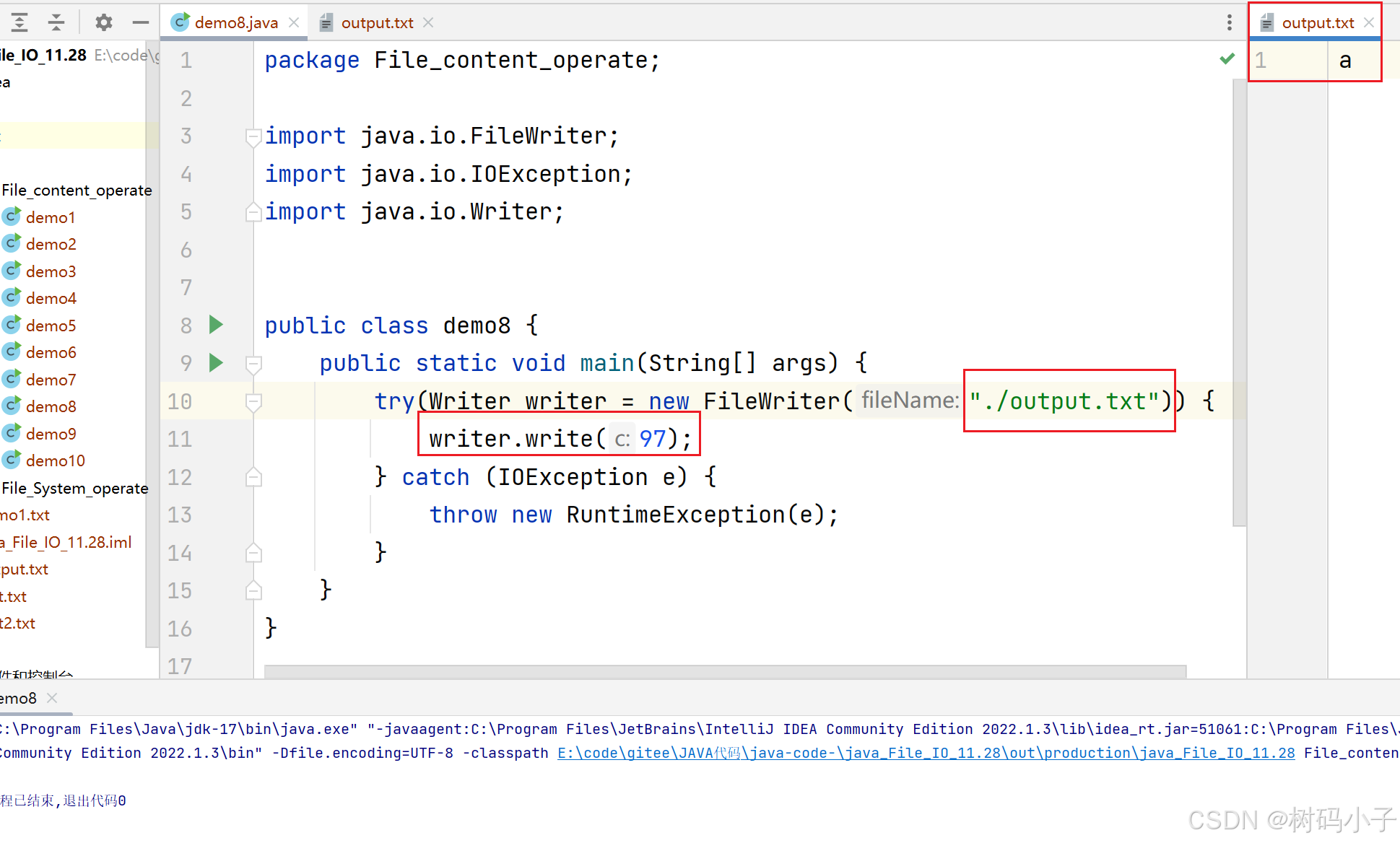Run main method using gutter arrow on line 9
Viewport: 1400px width, 843px height.
click(216, 362)
